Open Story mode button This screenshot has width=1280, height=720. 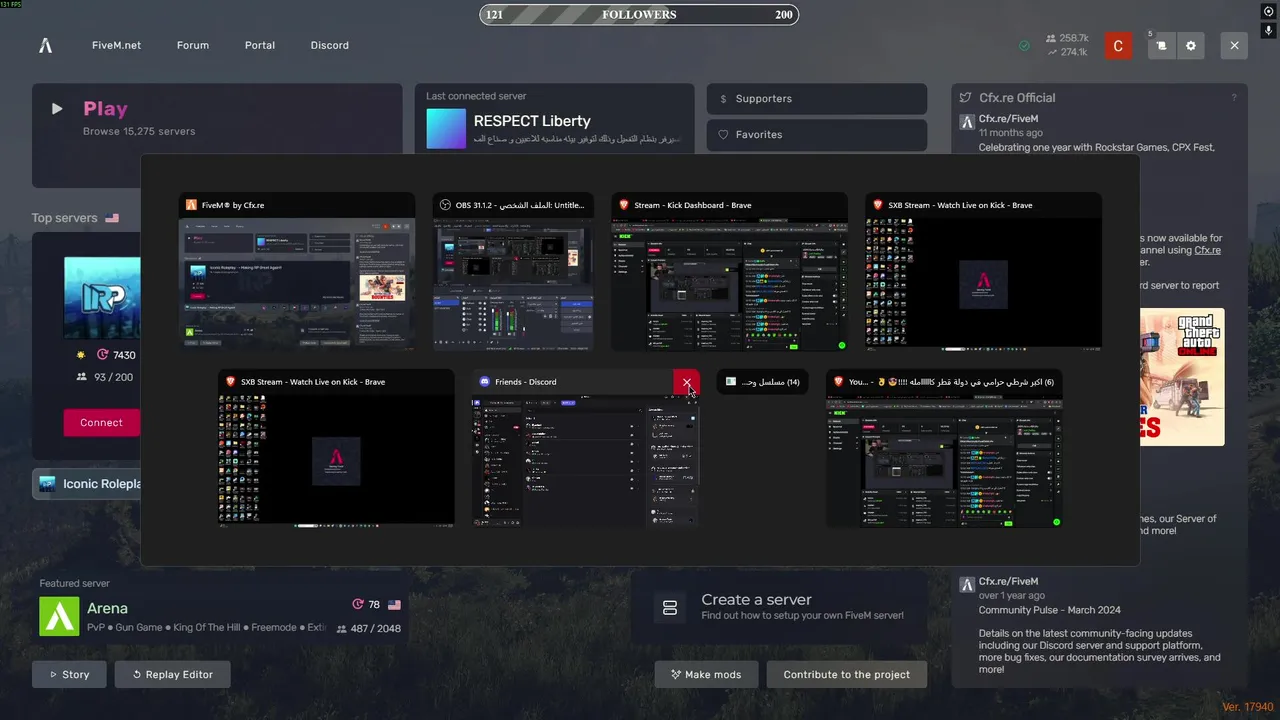(69, 674)
